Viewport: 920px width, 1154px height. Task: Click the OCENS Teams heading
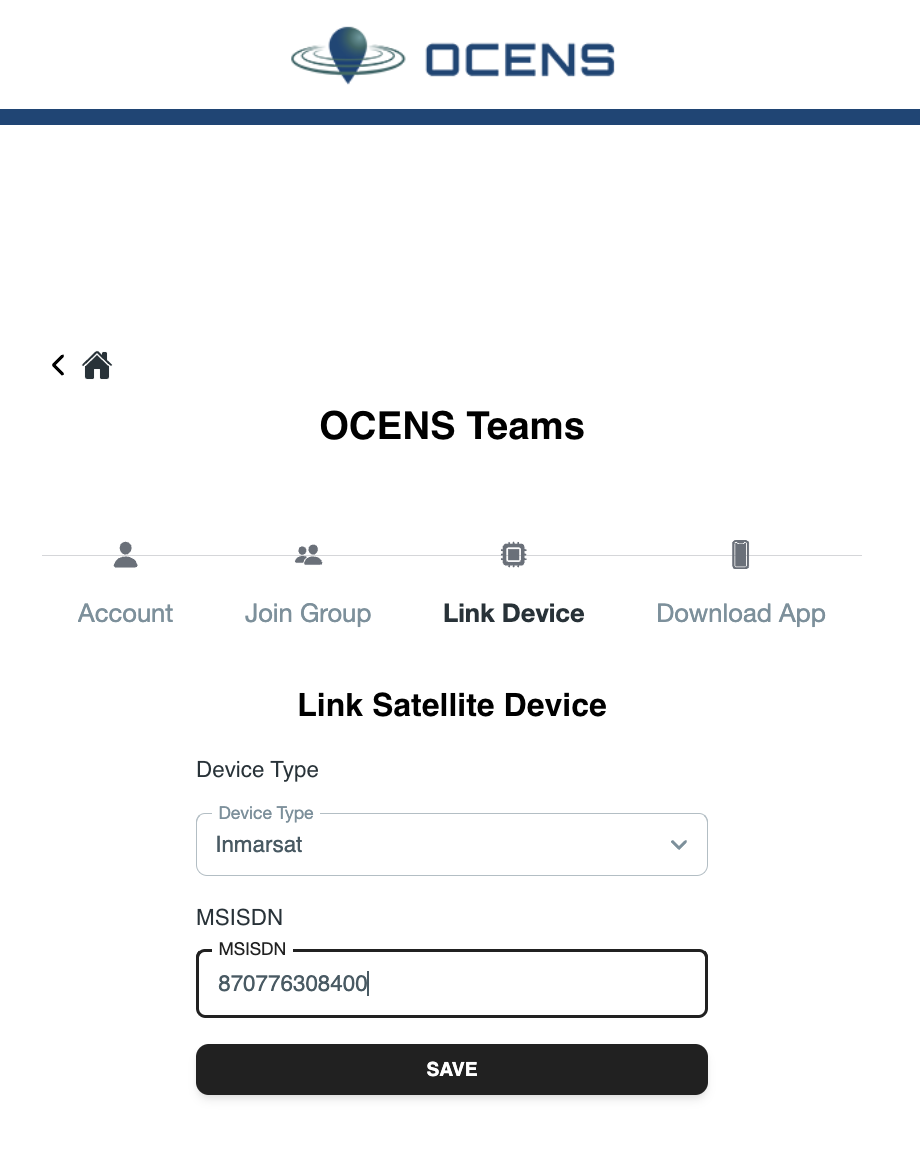452,426
